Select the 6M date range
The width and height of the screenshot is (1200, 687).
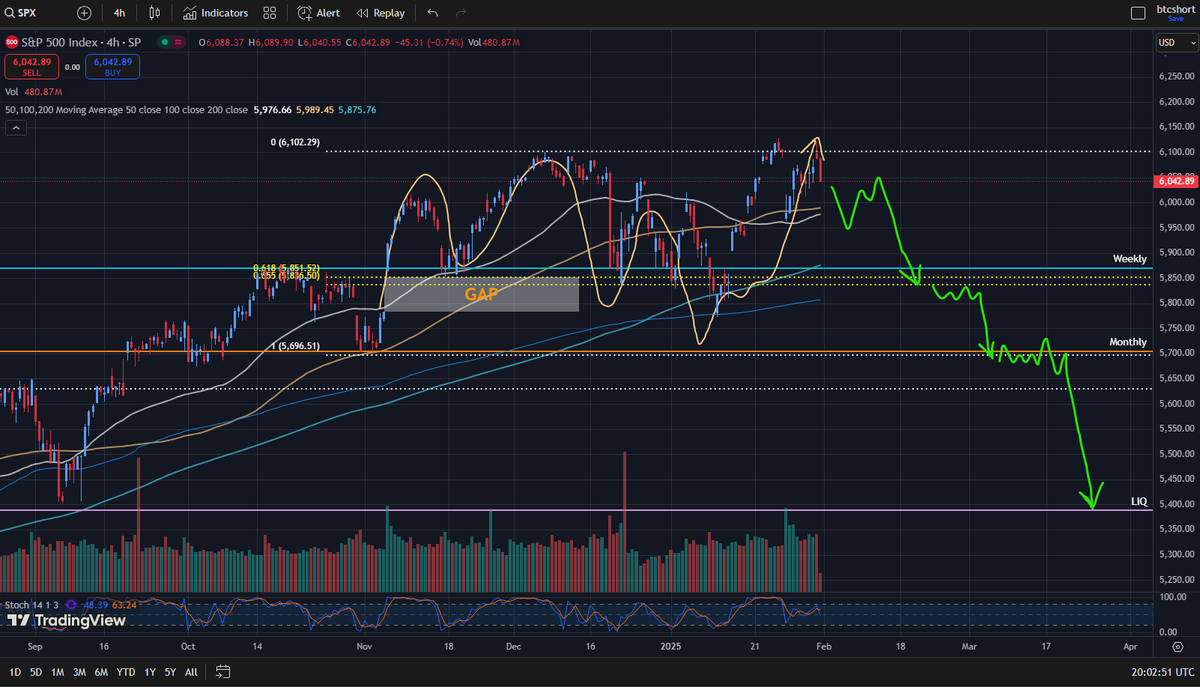coord(102,671)
